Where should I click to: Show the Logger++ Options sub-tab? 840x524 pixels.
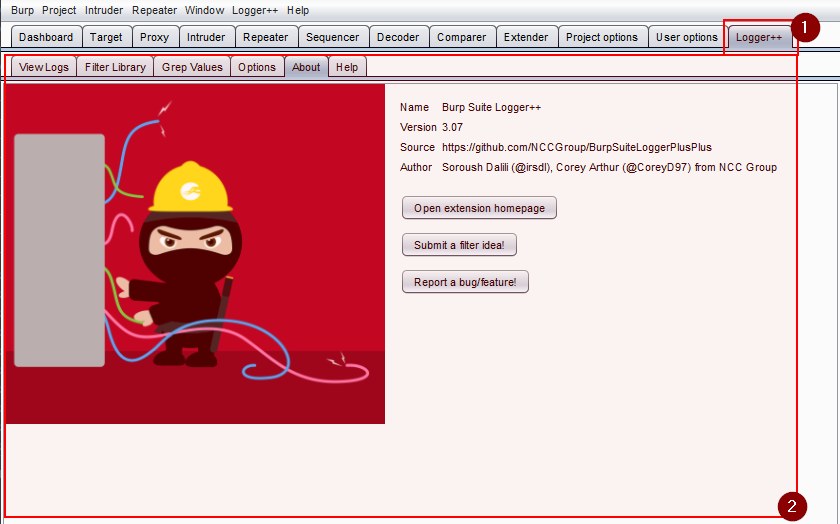click(x=257, y=67)
